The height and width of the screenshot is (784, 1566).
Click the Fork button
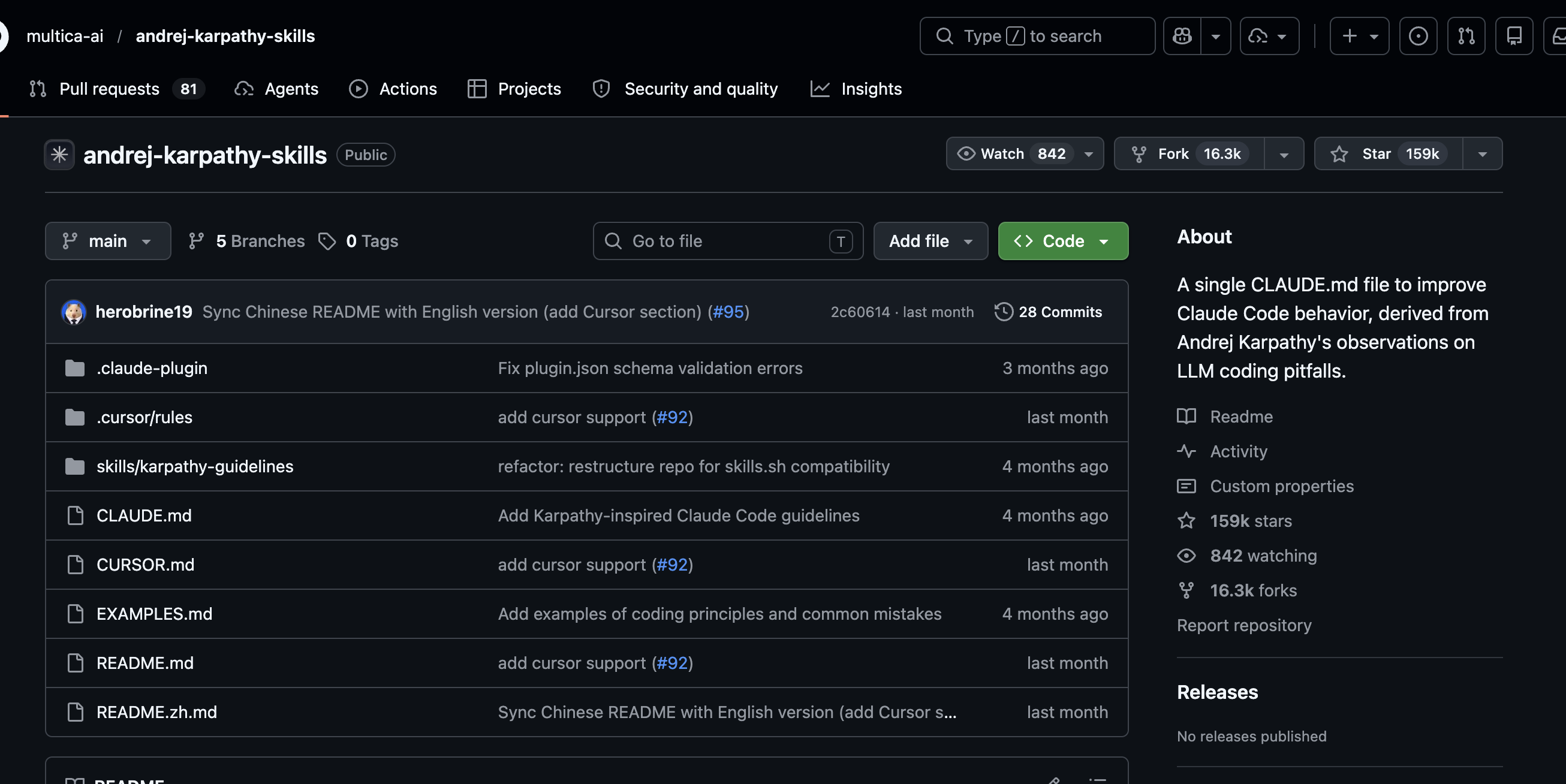tap(1189, 154)
